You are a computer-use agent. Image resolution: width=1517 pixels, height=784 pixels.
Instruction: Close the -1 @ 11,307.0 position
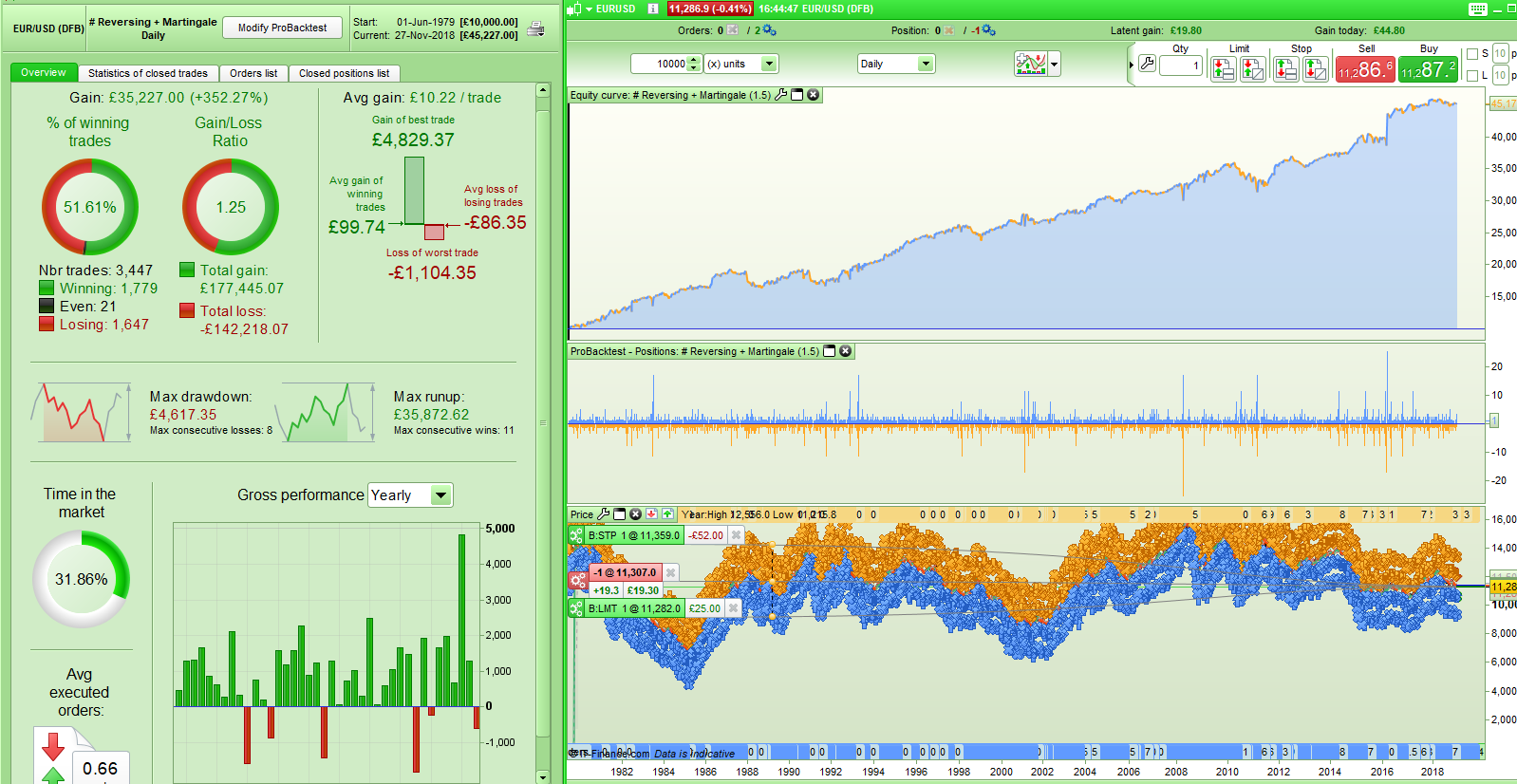coord(670,572)
